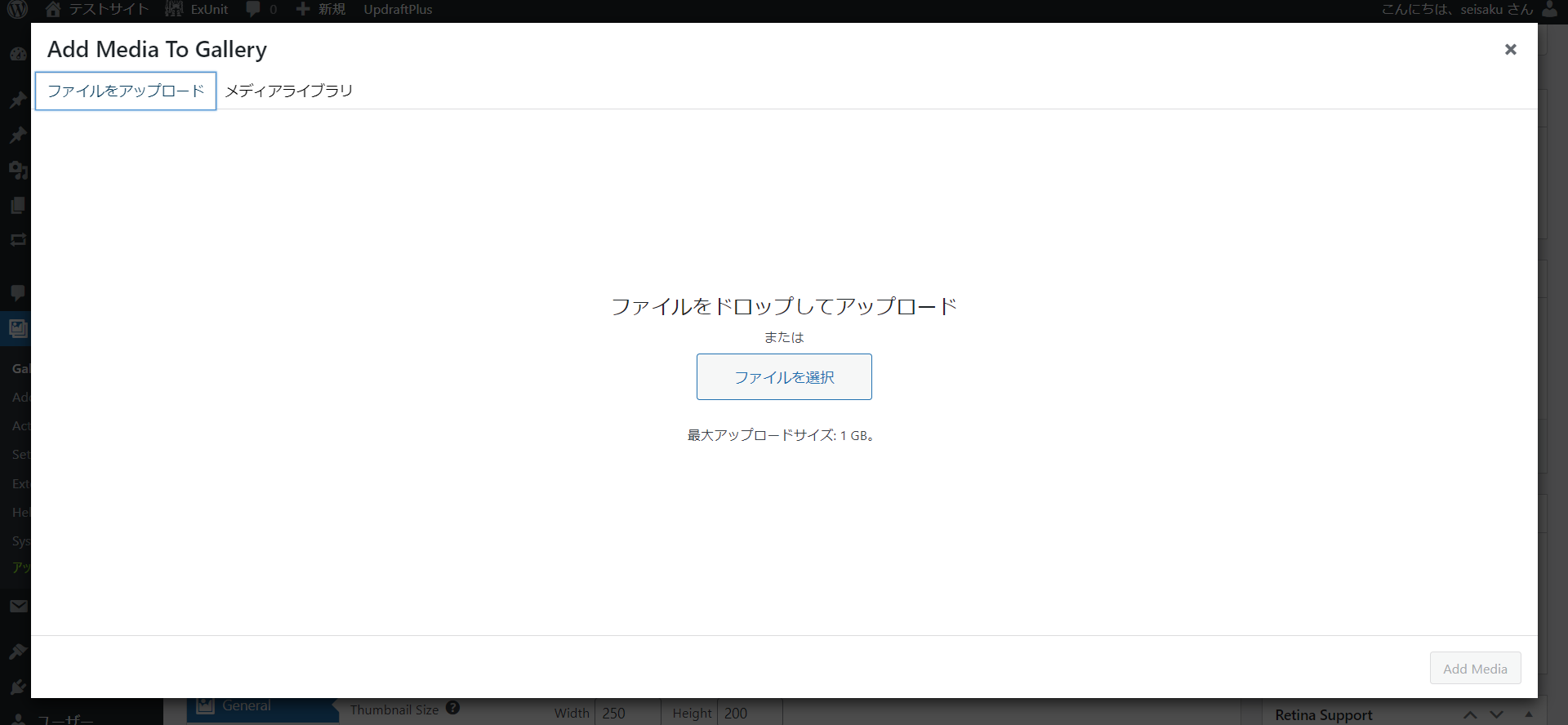Screen dimensions: 1568x725
Task: Switch to the メディアライブラリ tab
Action: (x=288, y=91)
